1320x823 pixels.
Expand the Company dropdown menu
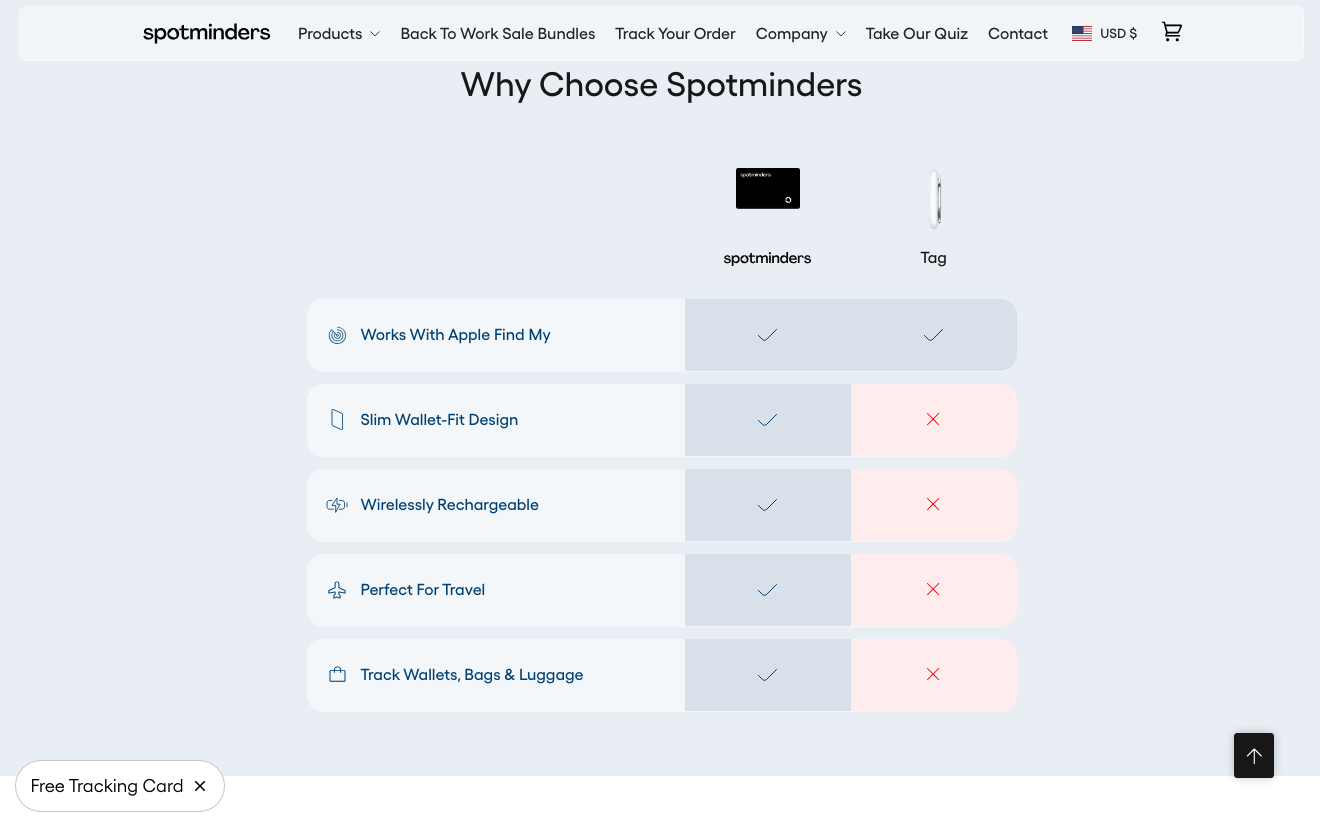[x=801, y=34]
